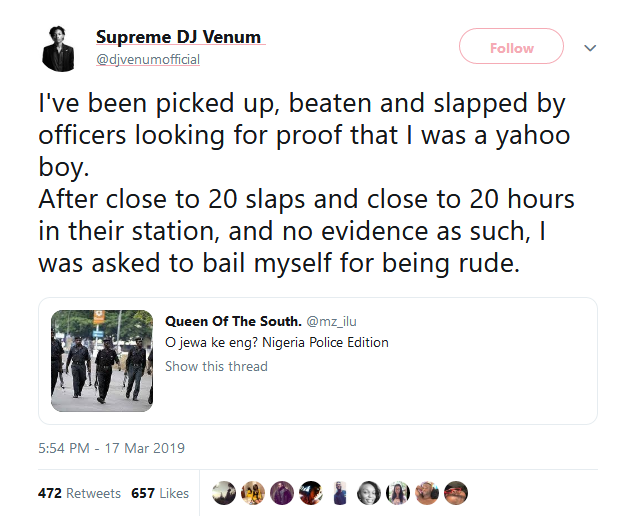Screen dimensions: 634x516
Task: Follow Supreme DJ Venum
Action: (x=511, y=47)
